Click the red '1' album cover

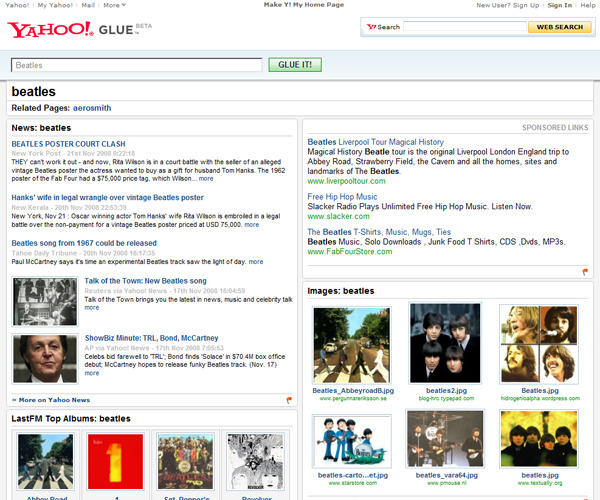pos(115,461)
